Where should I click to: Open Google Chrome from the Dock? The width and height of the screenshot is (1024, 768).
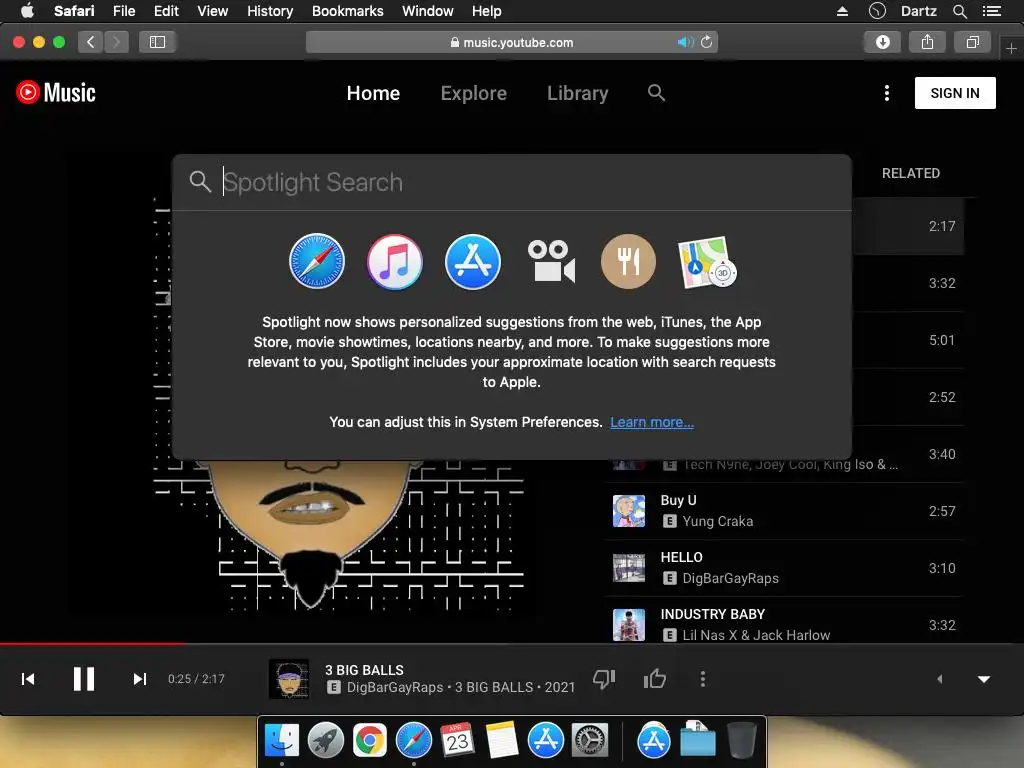[x=370, y=741]
